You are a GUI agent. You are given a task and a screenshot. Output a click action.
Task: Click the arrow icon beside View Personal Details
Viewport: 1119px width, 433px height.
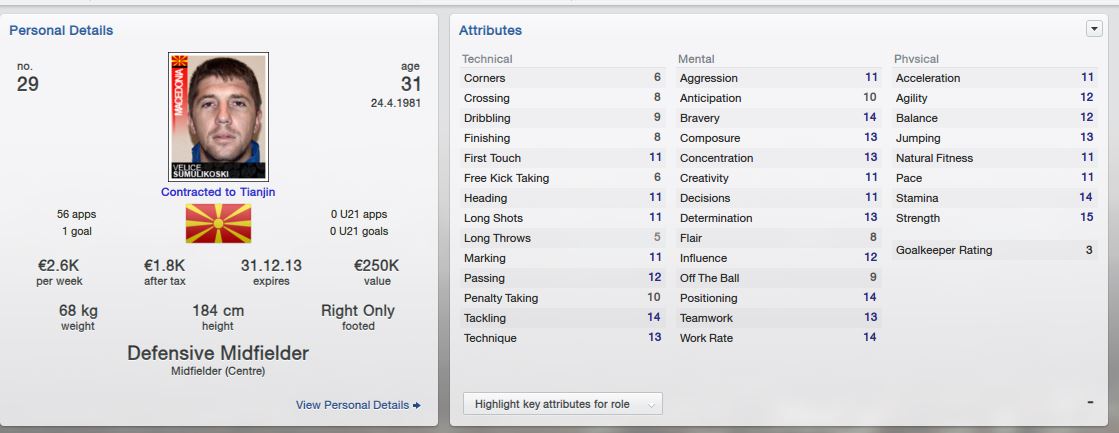pos(417,405)
